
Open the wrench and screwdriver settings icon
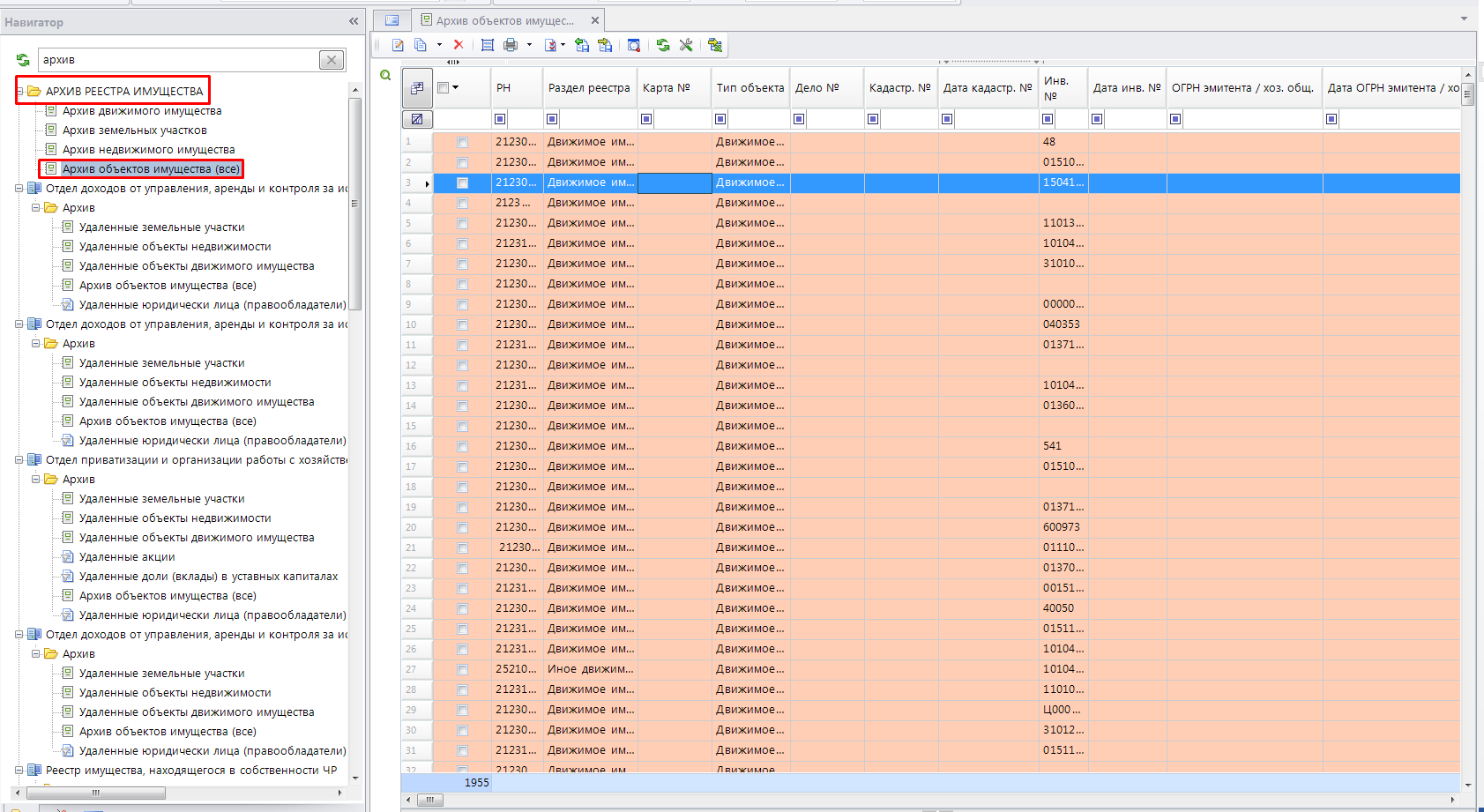coord(686,45)
